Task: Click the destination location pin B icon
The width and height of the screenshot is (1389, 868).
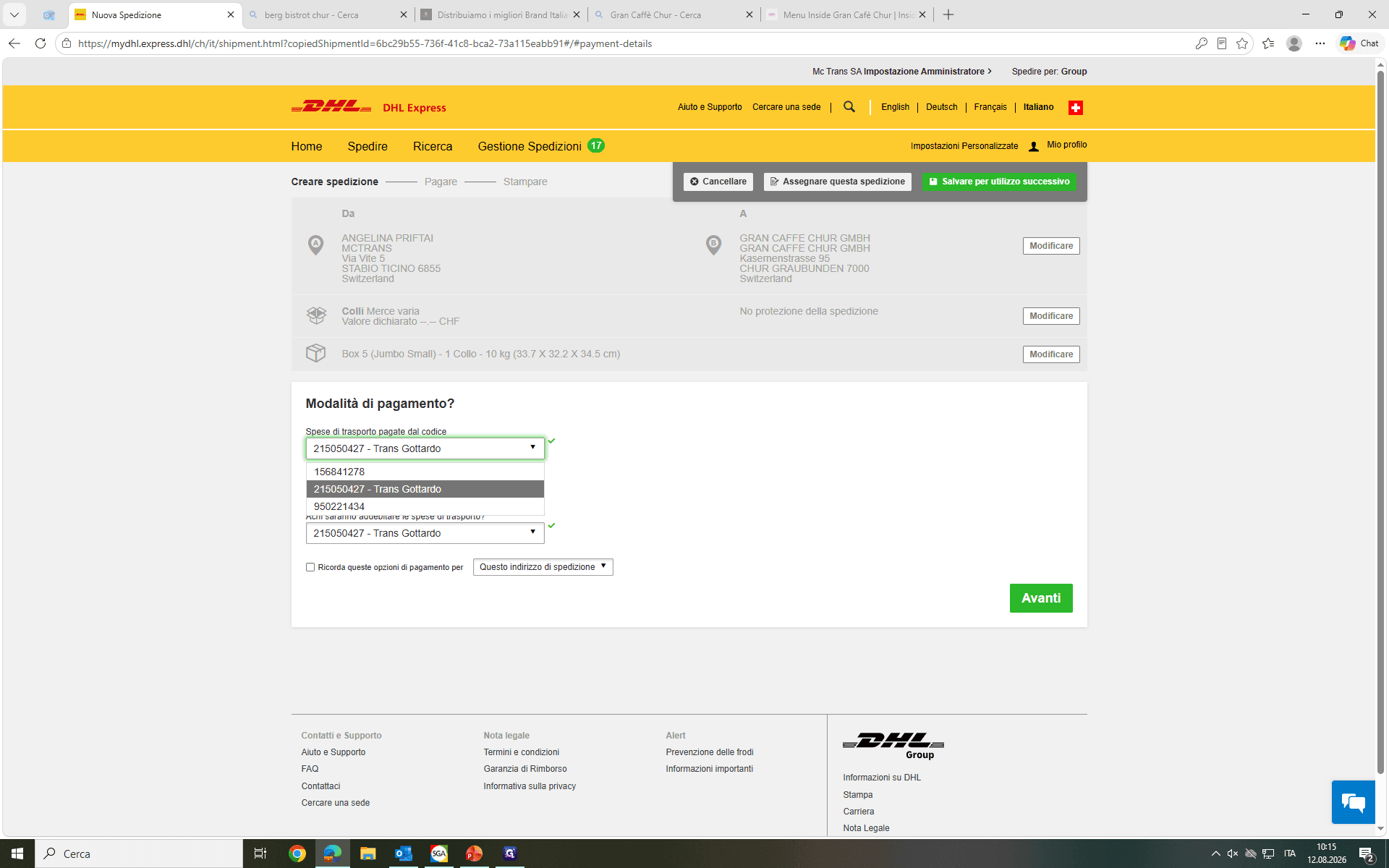Action: pyautogui.click(x=713, y=245)
